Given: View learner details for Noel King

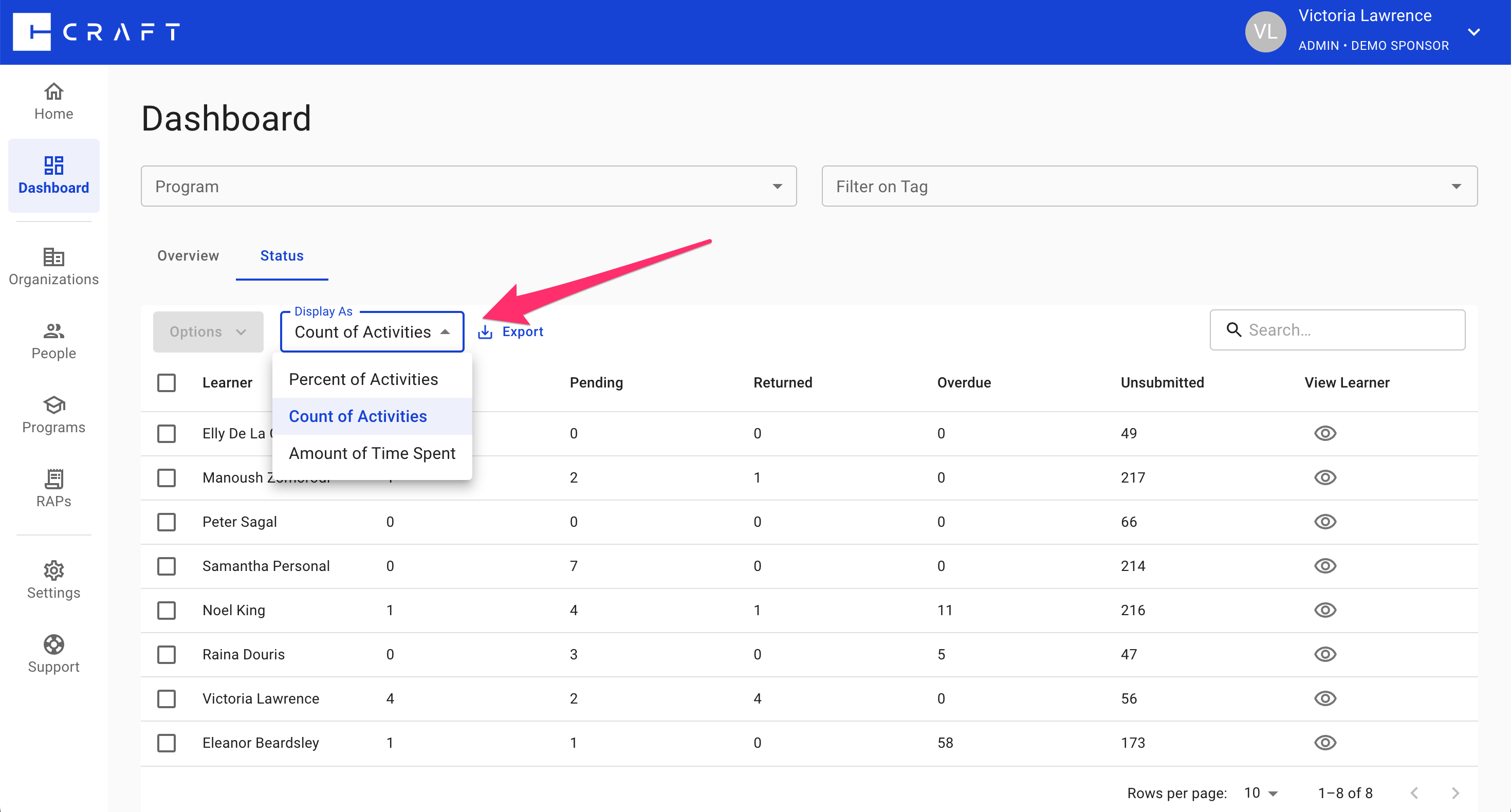Looking at the screenshot, I should [x=1325, y=610].
